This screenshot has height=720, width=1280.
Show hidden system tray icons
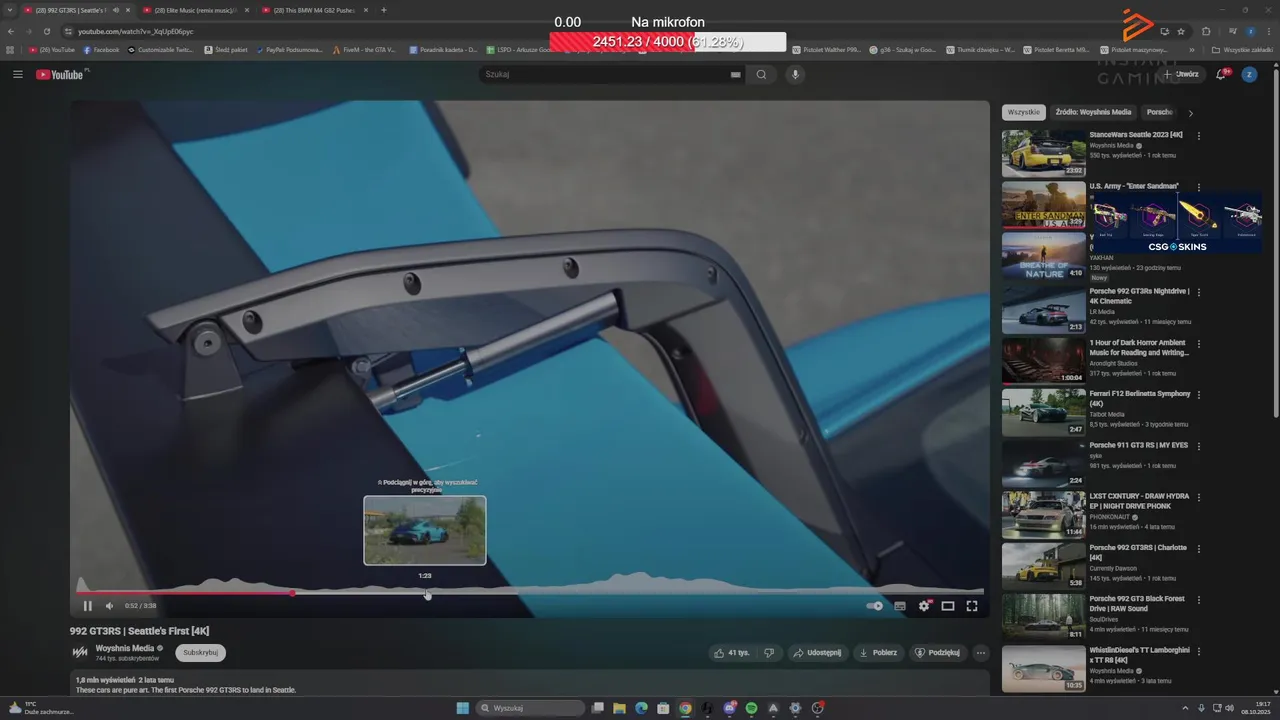[x=1187, y=708]
